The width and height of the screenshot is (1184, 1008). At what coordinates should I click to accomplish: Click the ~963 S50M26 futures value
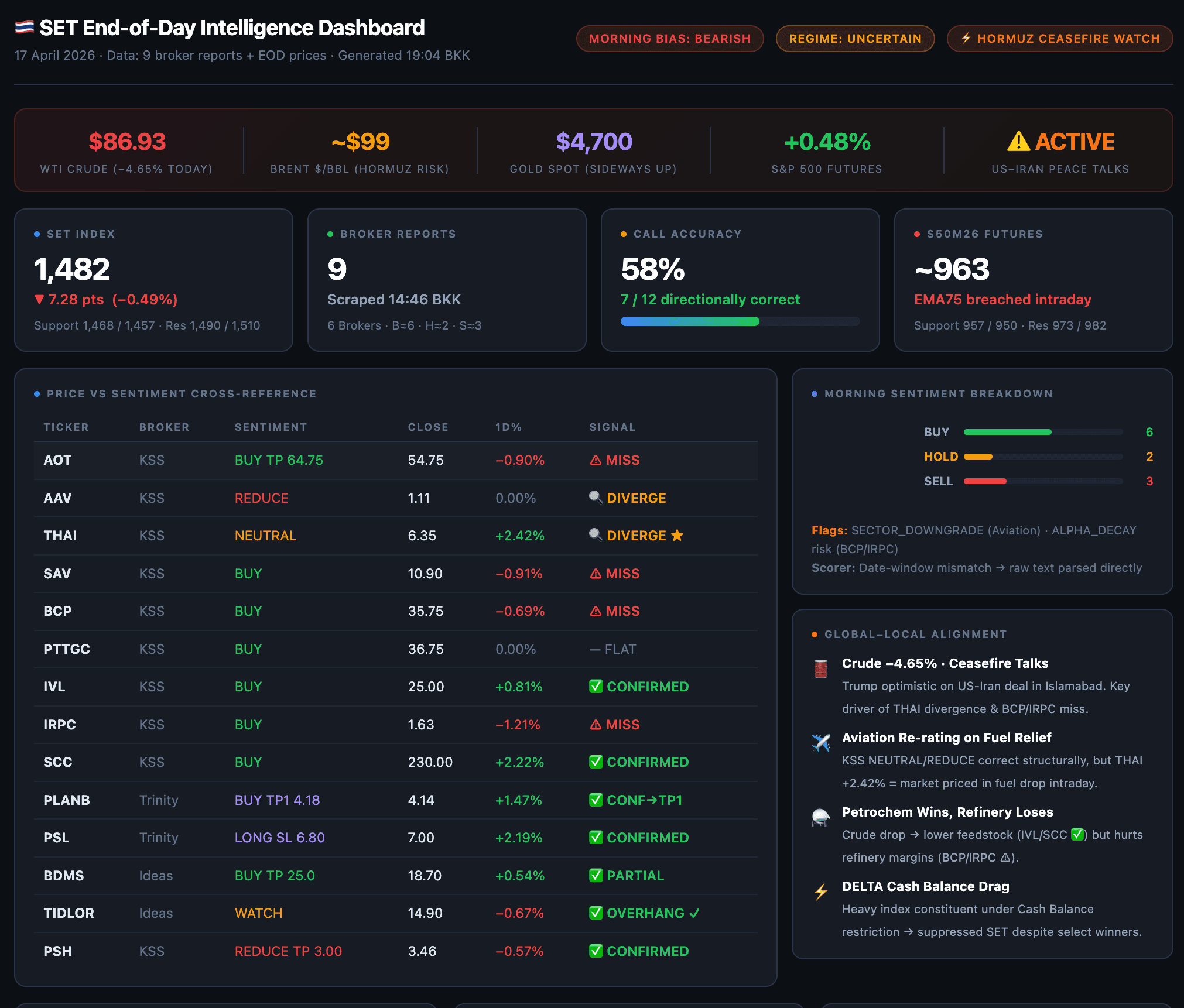(x=952, y=269)
